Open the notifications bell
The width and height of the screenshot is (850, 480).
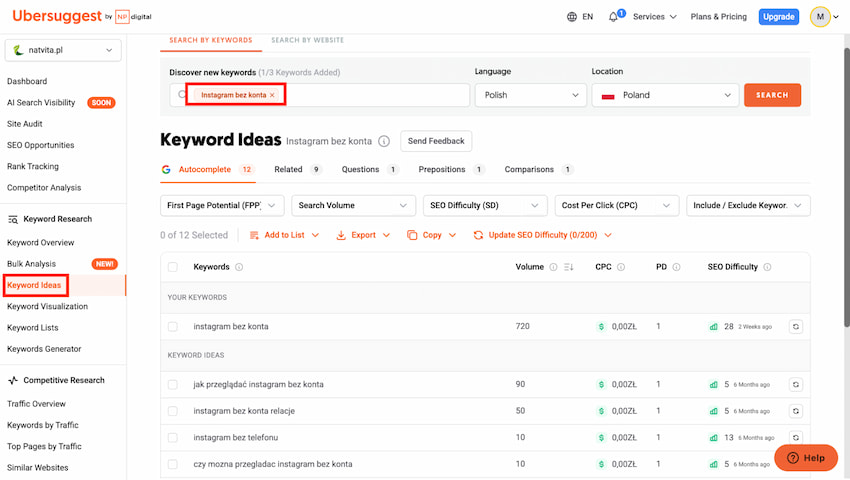[613, 17]
